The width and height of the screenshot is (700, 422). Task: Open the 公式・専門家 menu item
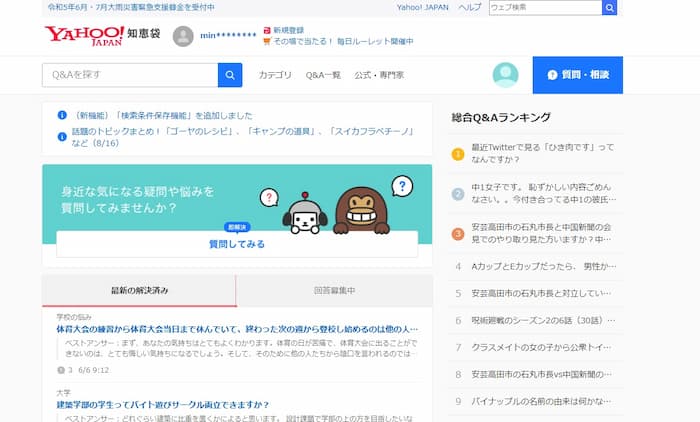tap(379, 75)
